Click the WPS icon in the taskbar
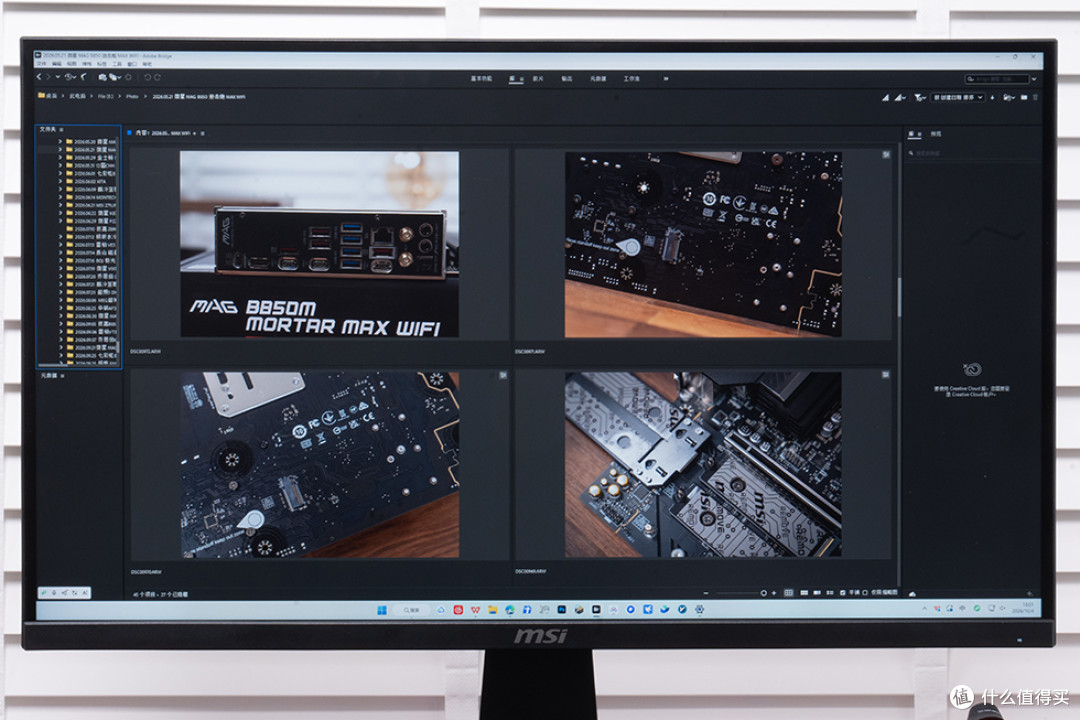This screenshot has width=1080, height=720. 475,610
